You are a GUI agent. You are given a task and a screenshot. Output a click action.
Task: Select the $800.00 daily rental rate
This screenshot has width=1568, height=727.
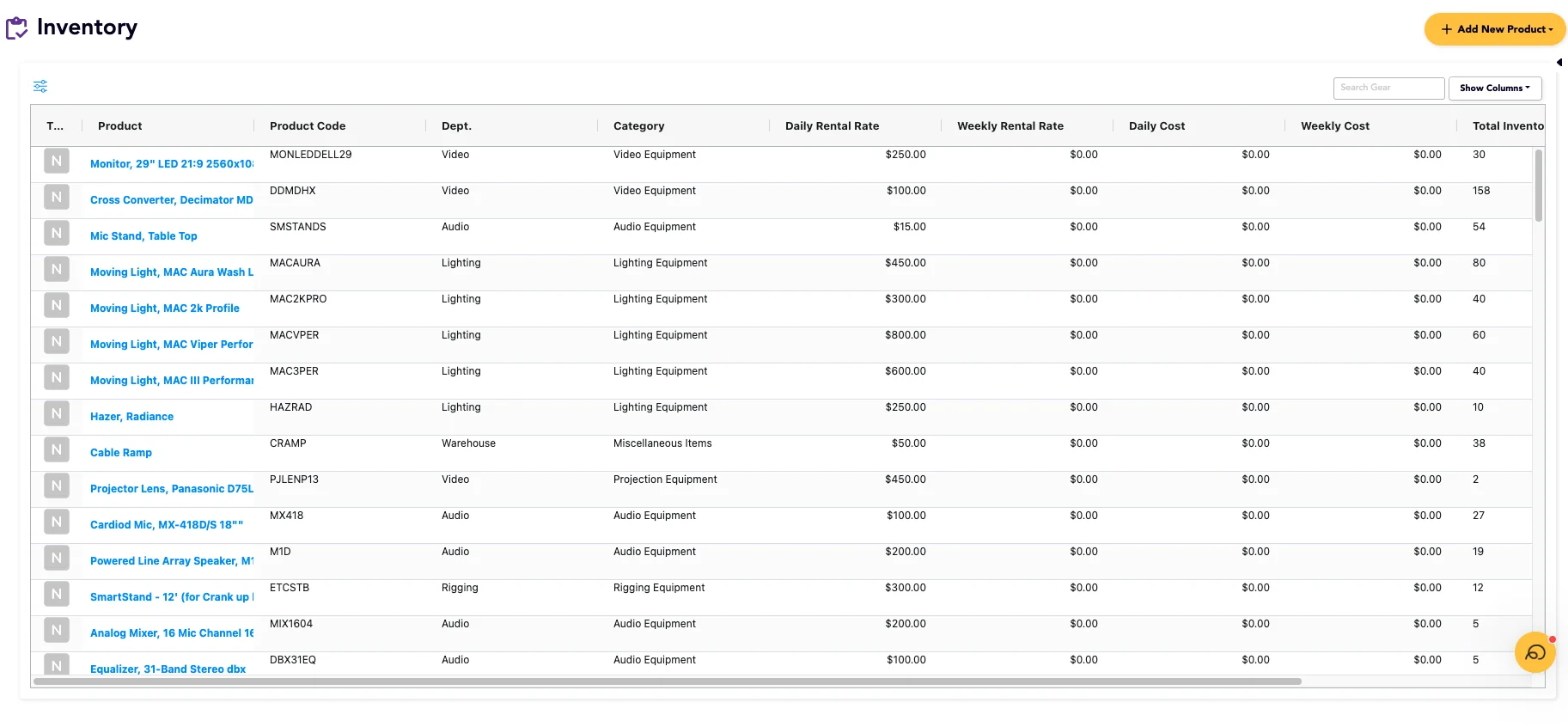point(906,335)
